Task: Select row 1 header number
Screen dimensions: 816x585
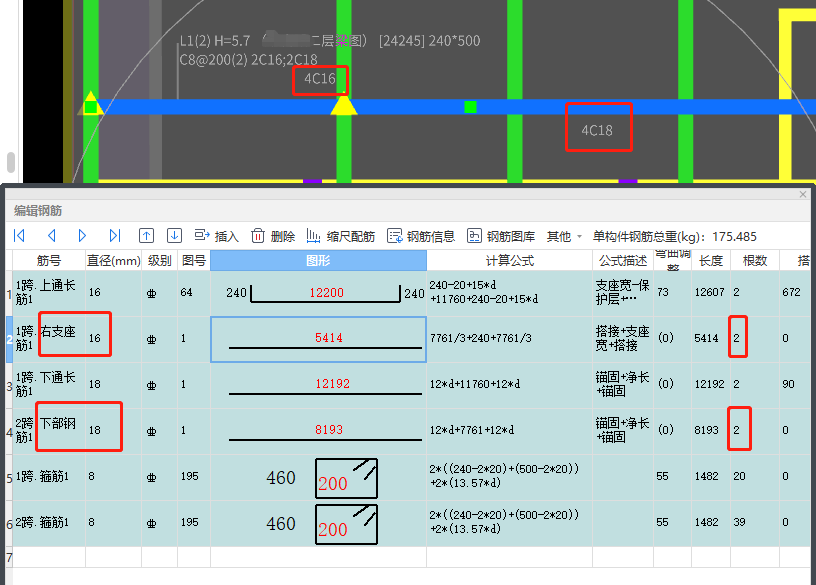Action: pyautogui.click(x=9, y=294)
